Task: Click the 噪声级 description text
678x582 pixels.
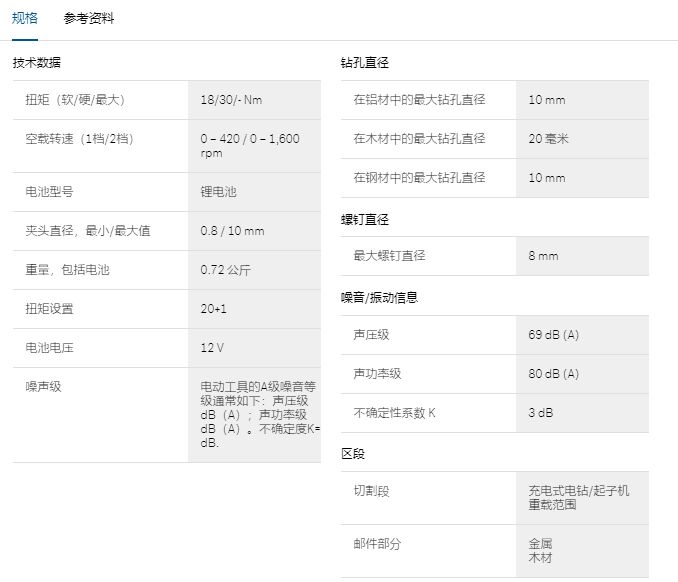Action: point(258,414)
